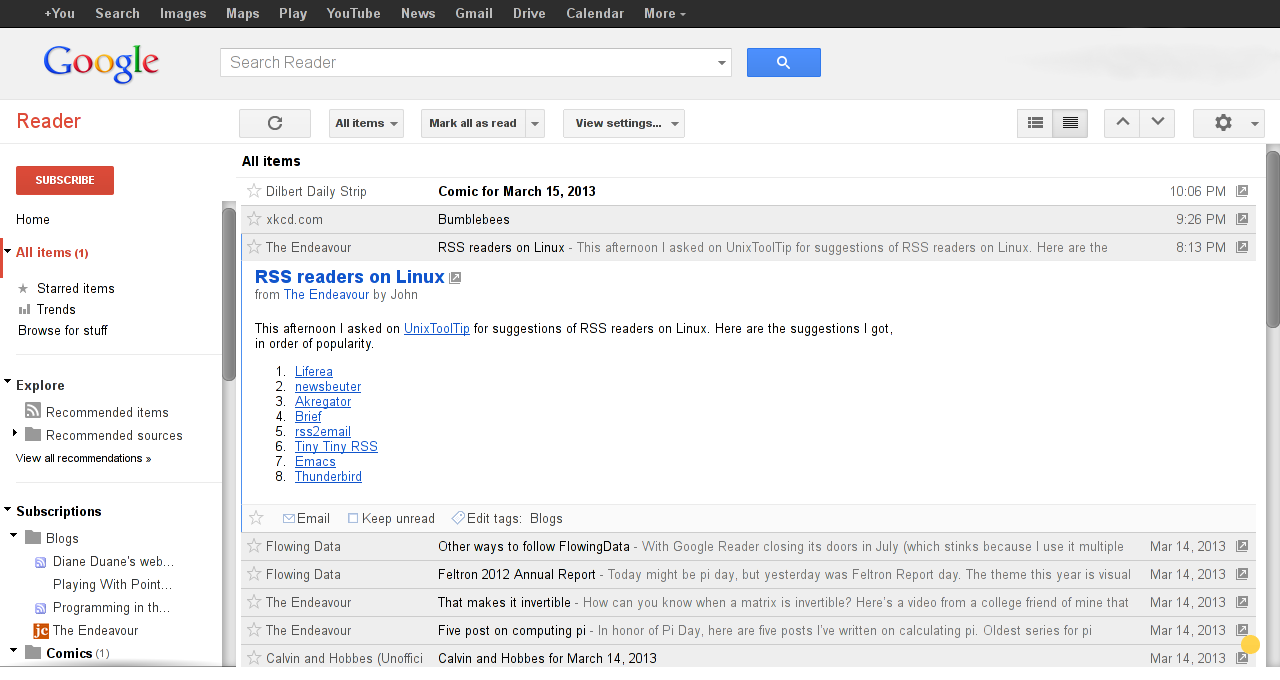Star the xkcd.com Bumblebees item
The height and width of the screenshot is (680, 1280).
tap(254, 219)
